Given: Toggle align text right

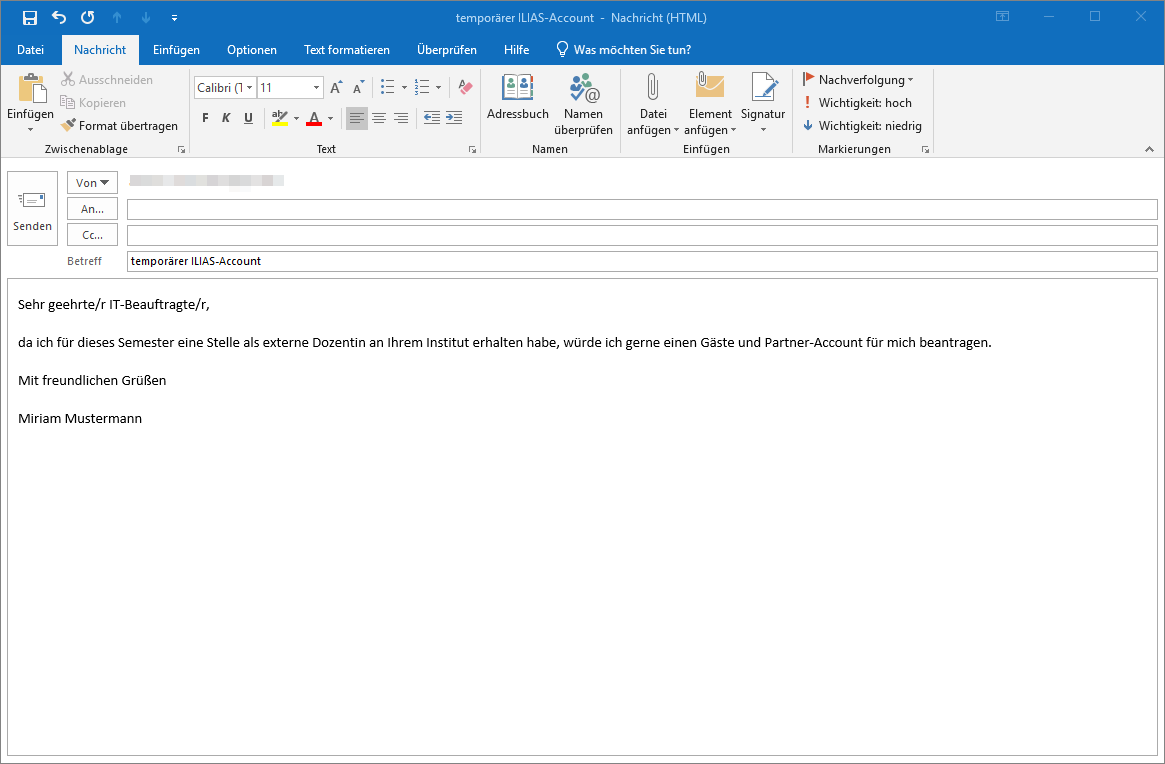Looking at the screenshot, I should (x=401, y=118).
